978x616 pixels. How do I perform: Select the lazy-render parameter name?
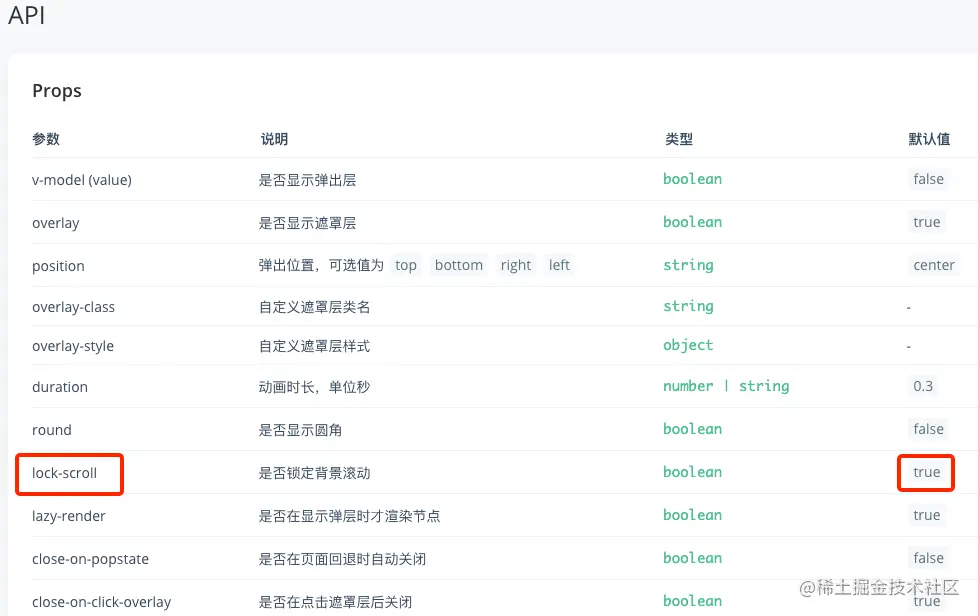[69, 516]
